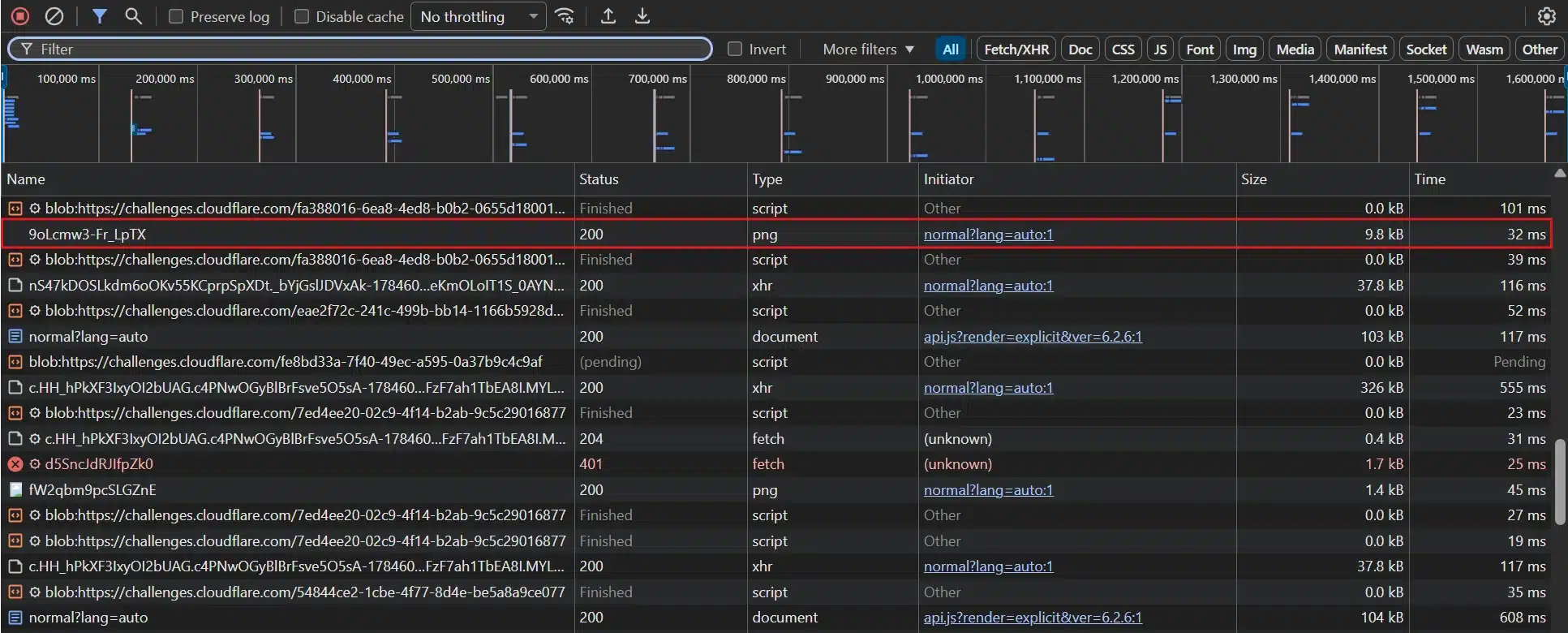Sort by Size column header
The height and width of the screenshot is (633, 1568).
coord(1323,179)
